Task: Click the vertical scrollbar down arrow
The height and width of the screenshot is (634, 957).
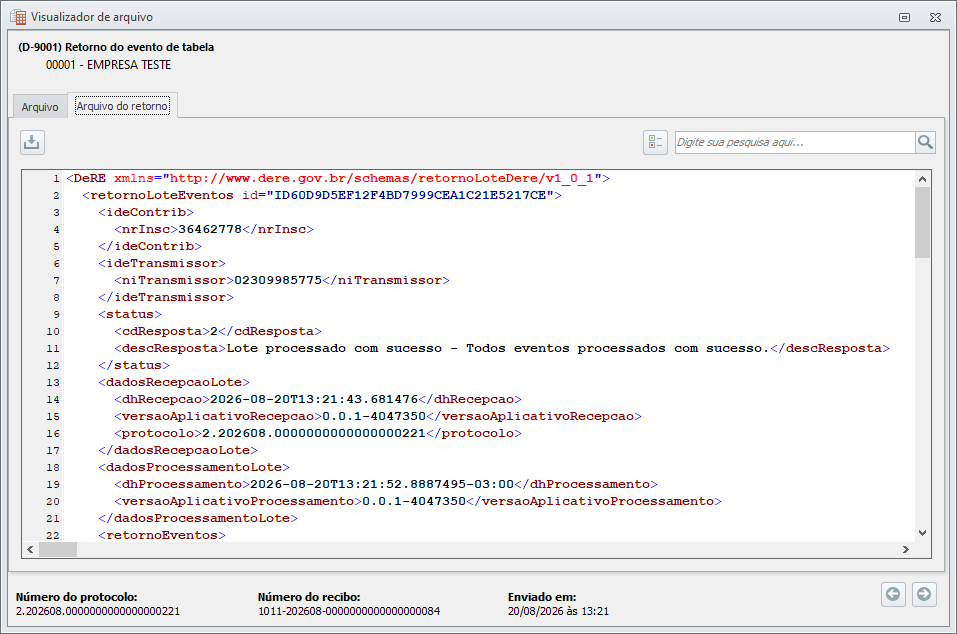Action: [x=922, y=533]
